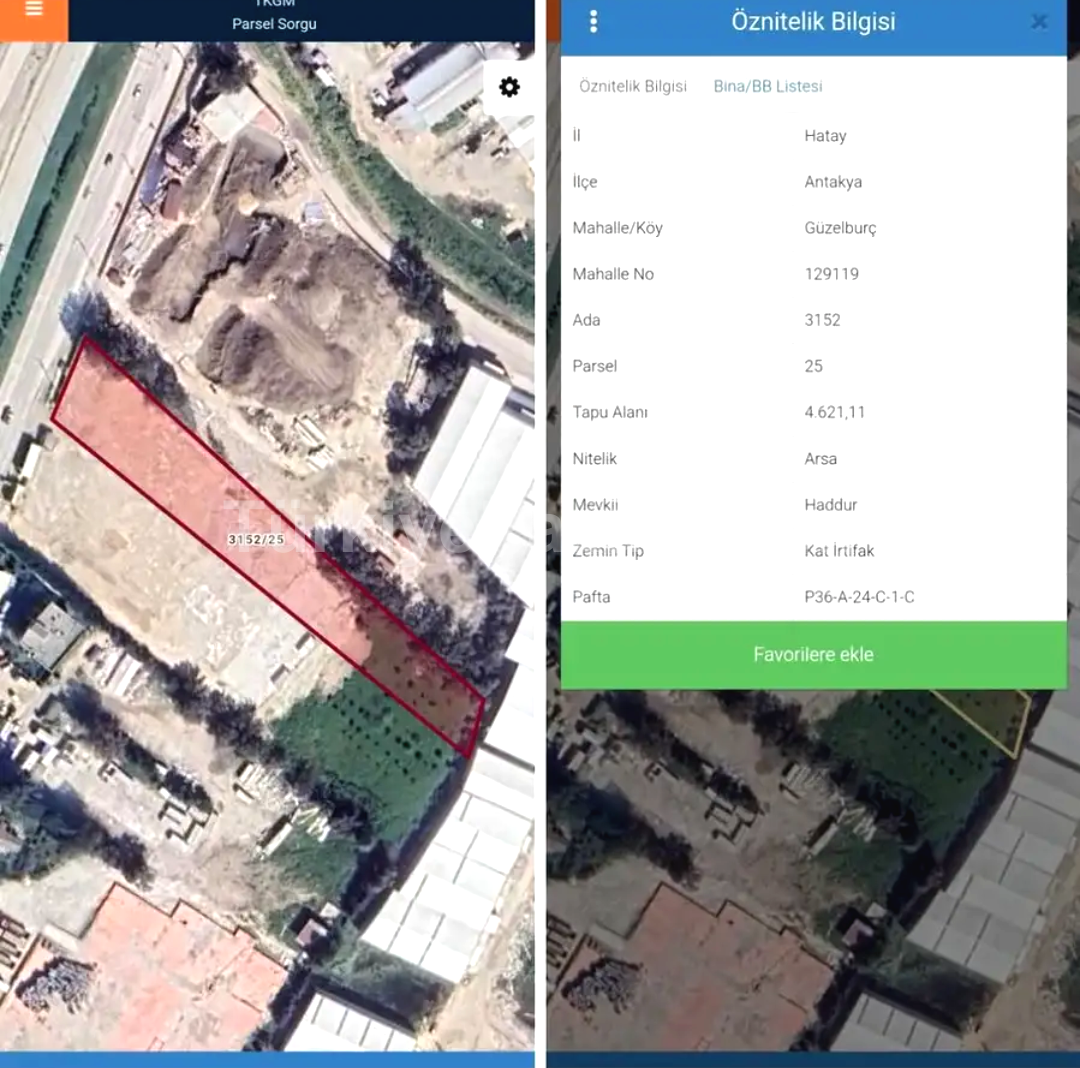Select the Mahalle/Köy value Güzelburç
The height and width of the screenshot is (1068, 1080).
pos(840,228)
